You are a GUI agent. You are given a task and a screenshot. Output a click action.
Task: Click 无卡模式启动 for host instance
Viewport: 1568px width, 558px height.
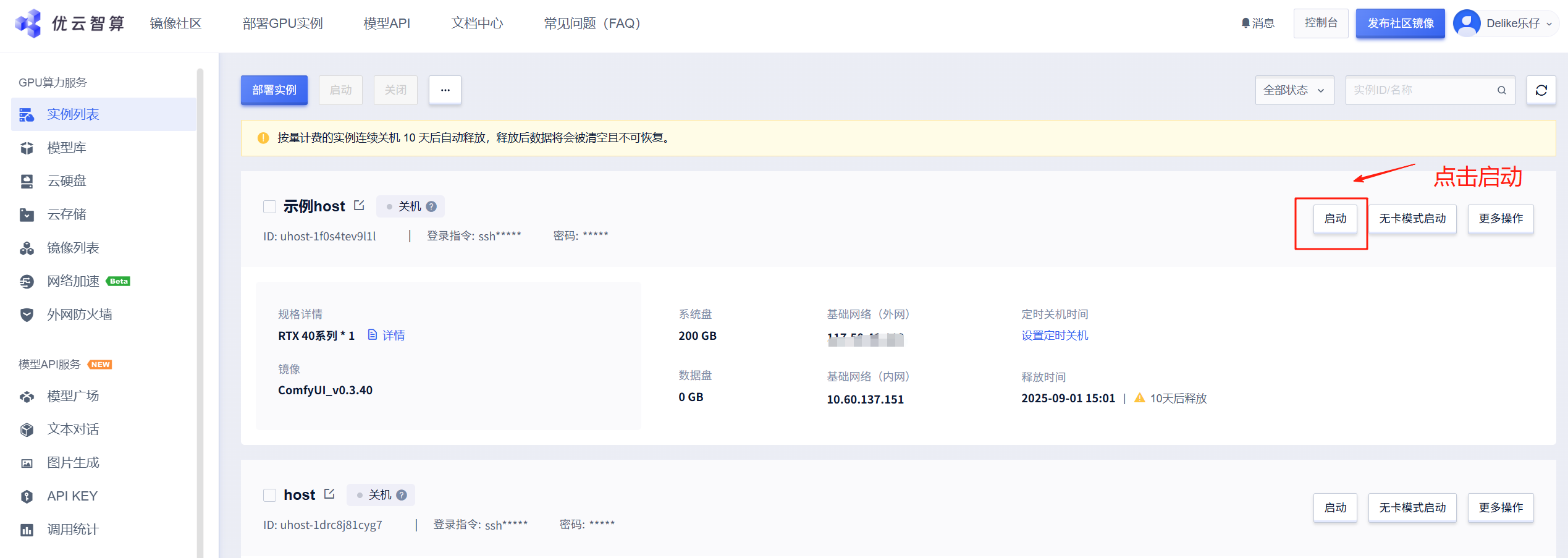1412,507
